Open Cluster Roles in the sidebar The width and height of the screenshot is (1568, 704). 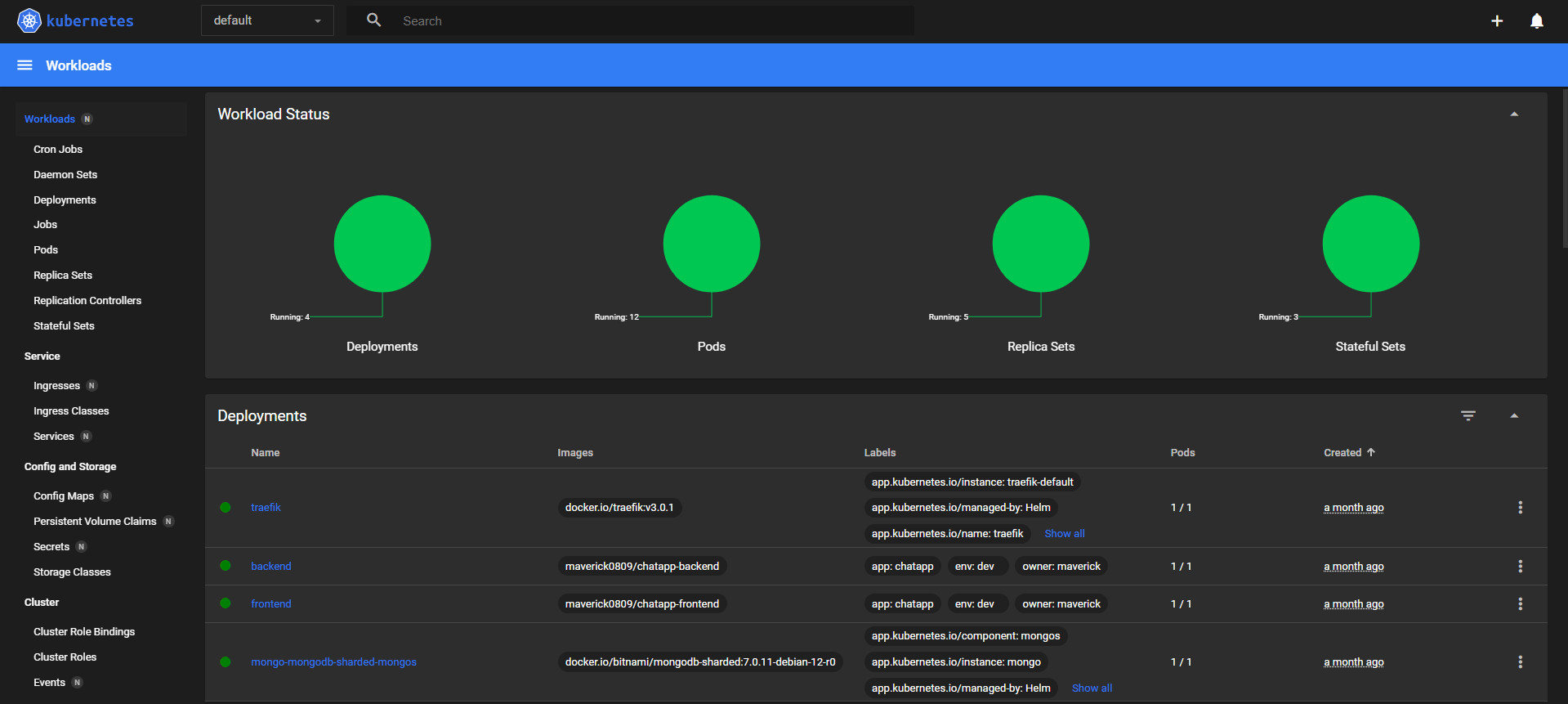[65, 657]
